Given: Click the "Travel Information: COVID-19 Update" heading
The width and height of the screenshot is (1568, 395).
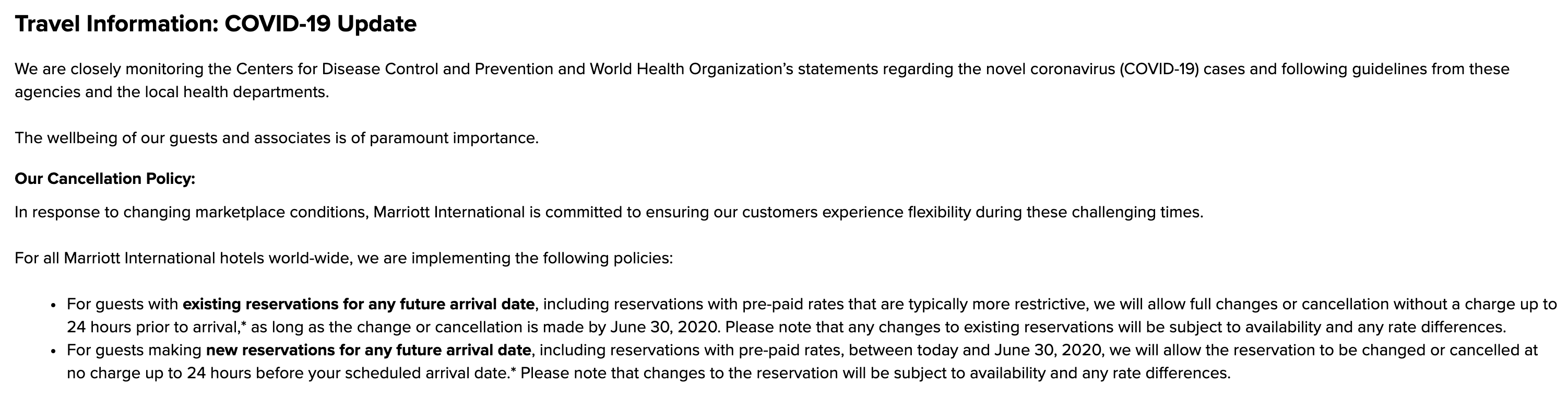Looking at the screenshot, I should point(216,25).
